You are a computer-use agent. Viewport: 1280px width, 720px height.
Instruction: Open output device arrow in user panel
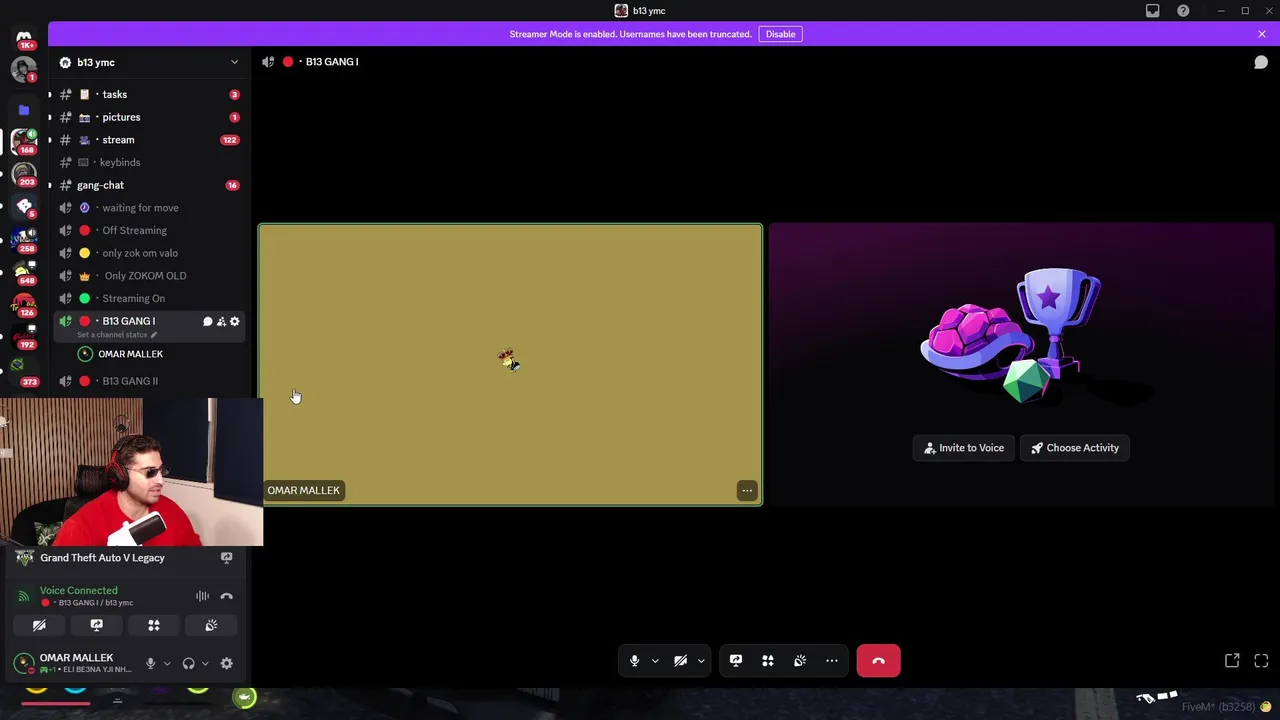(x=205, y=663)
